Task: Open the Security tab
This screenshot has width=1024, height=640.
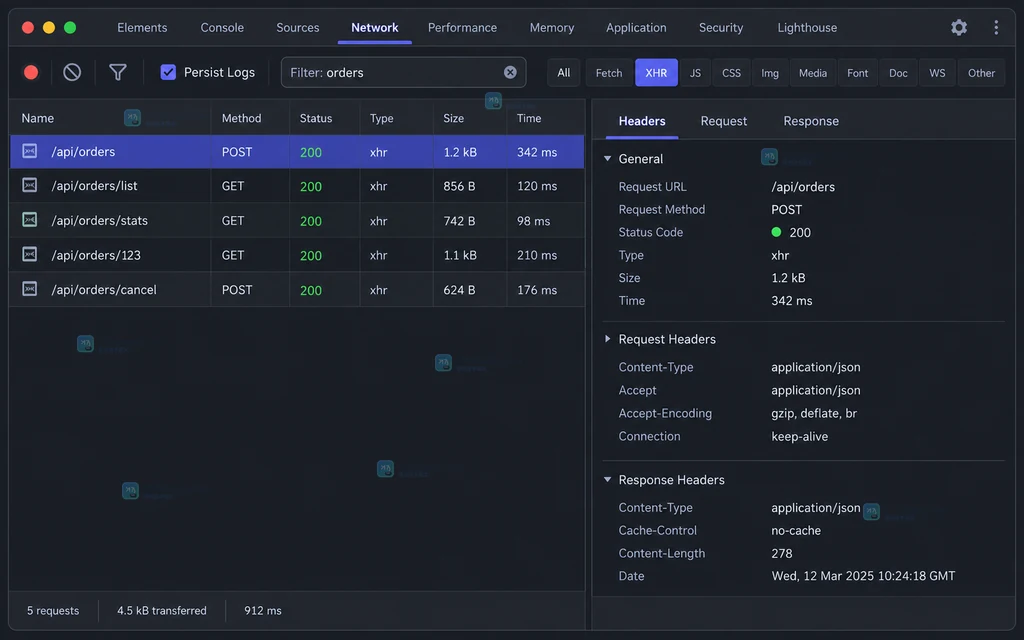Action: tap(721, 27)
